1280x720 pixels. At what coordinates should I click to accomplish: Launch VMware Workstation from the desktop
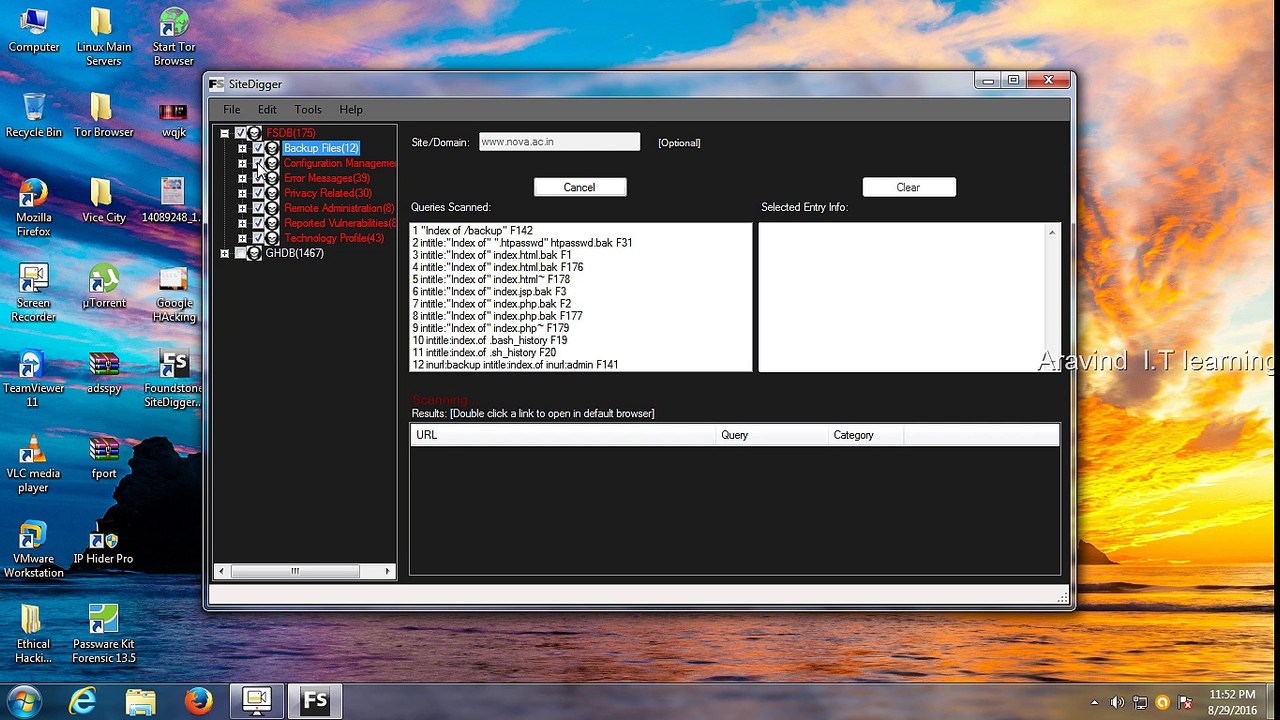point(34,549)
